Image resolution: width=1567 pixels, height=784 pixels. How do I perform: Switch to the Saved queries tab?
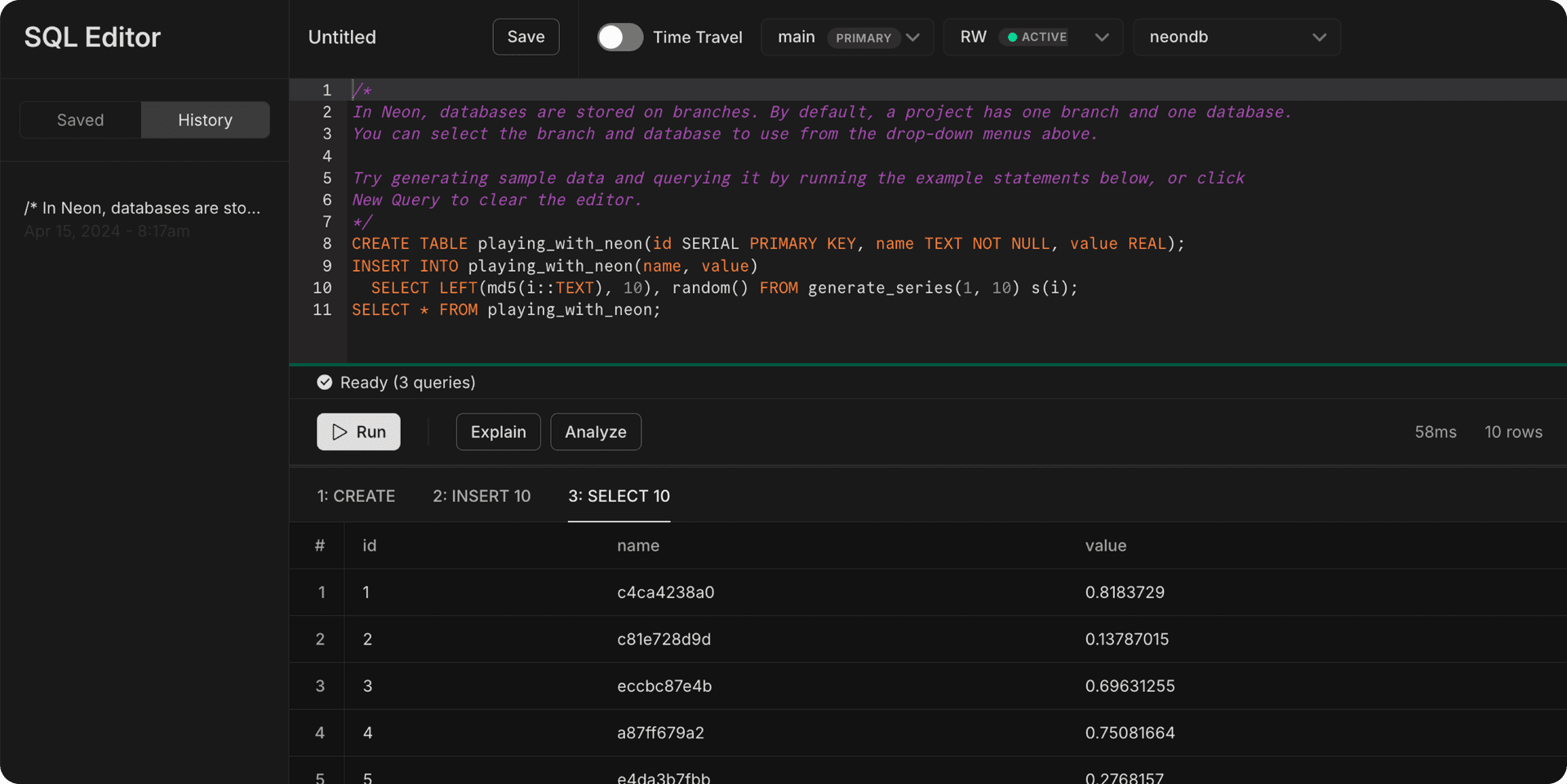click(x=79, y=119)
